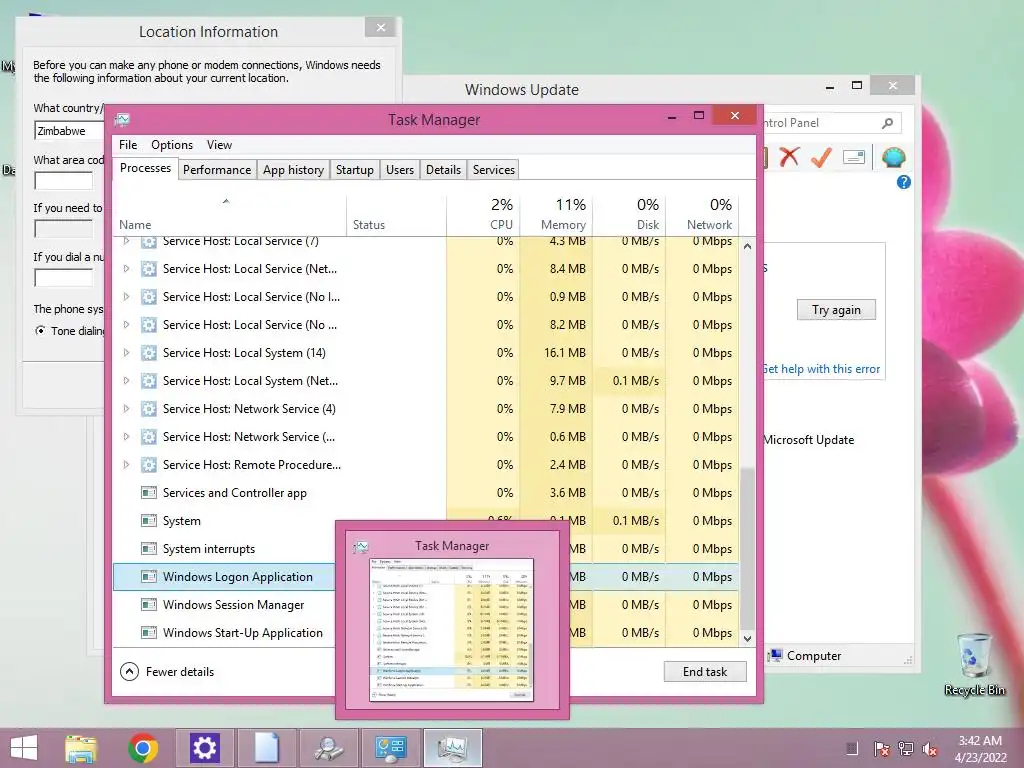Screen dimensions: 1024x768
Task: Open Get help with this error link
Action: point(822,369)
